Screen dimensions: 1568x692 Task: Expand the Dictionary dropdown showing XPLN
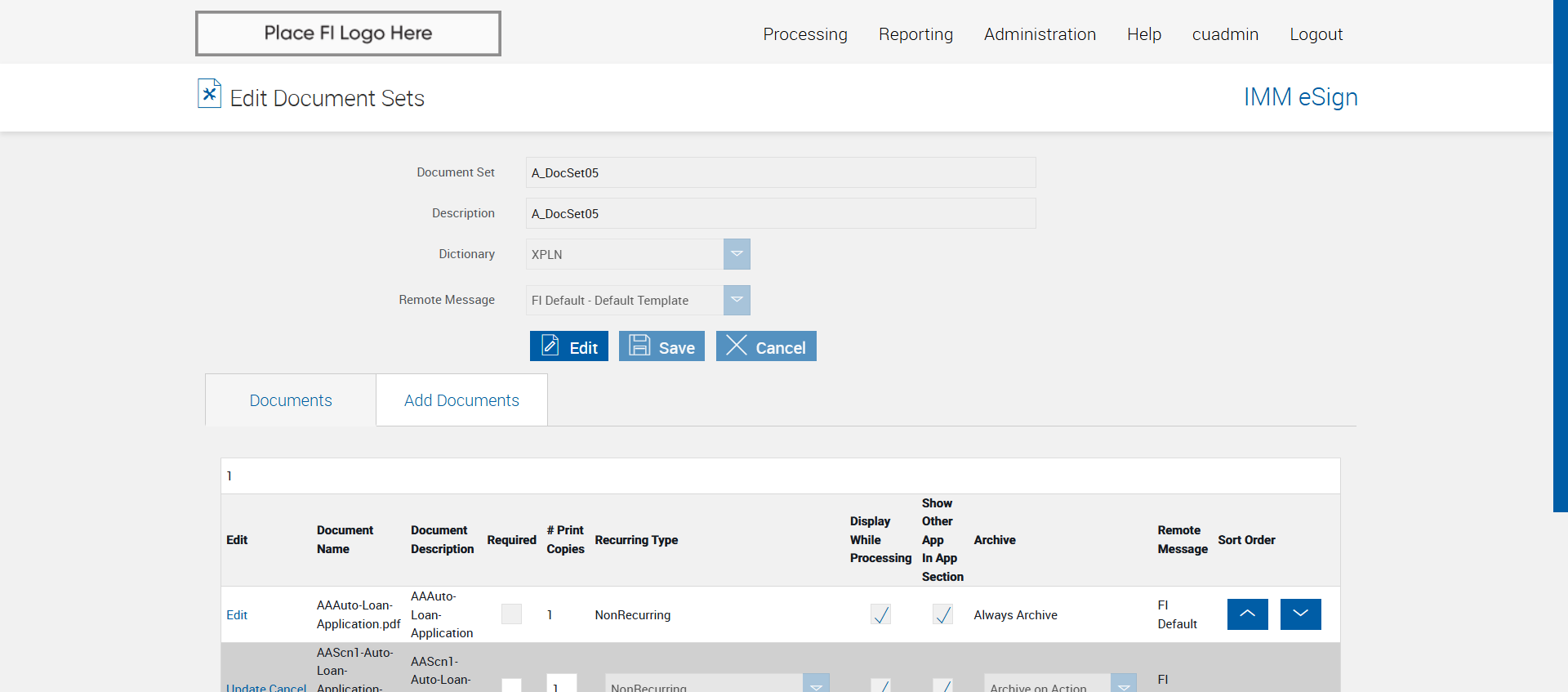point(736,254)
